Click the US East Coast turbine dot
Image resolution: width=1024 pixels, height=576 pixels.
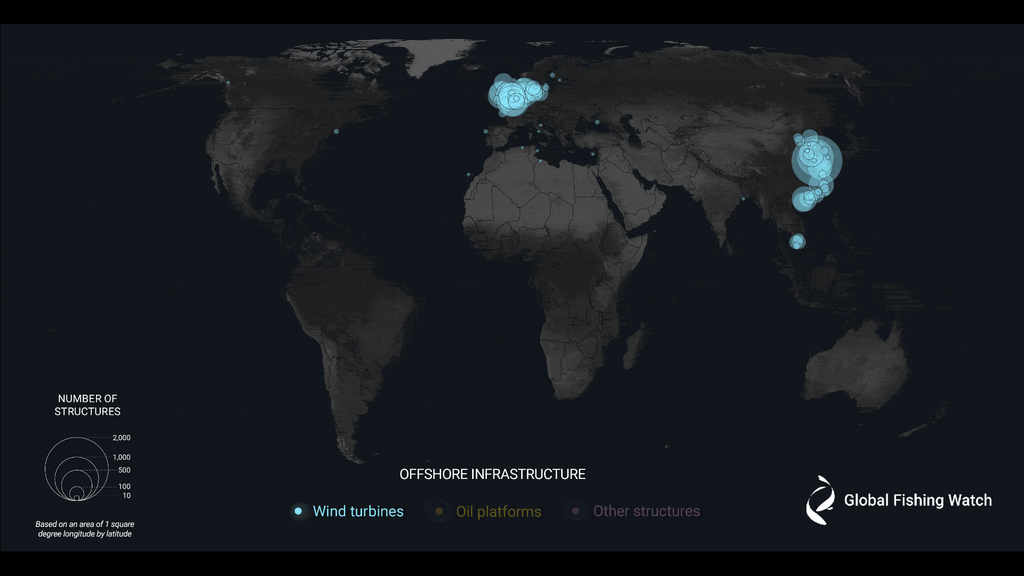point(336,131)
